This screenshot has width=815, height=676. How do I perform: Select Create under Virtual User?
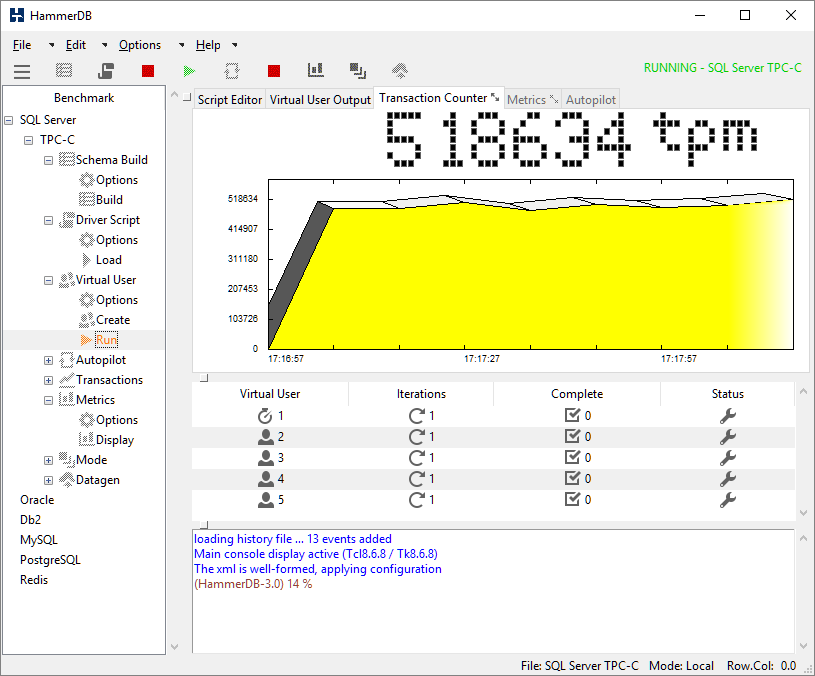pos(113,320)
